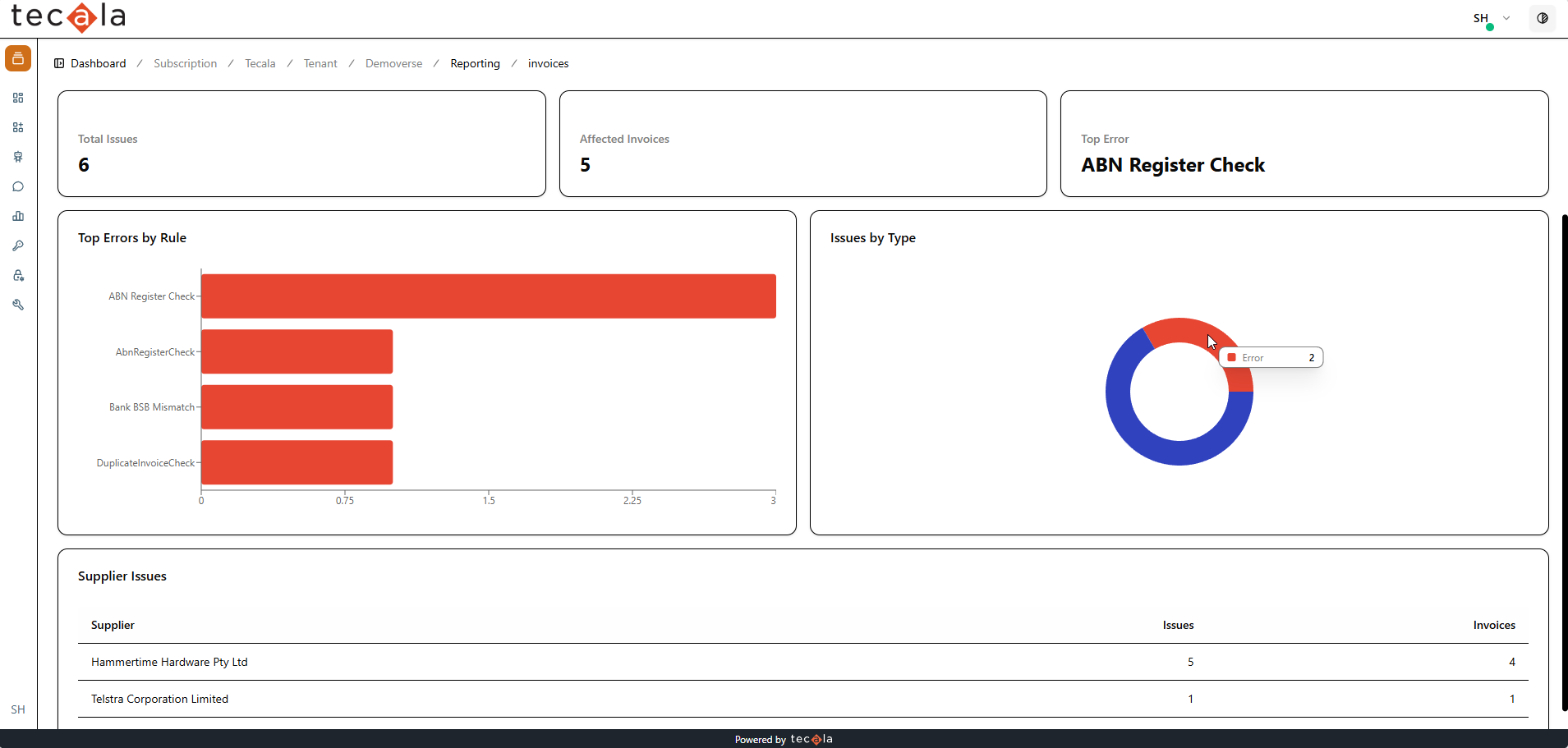Click the vertical page scrollbar
This screenshot has height=748, width=1568.
pyautogui.click(x=1565, y=462)
